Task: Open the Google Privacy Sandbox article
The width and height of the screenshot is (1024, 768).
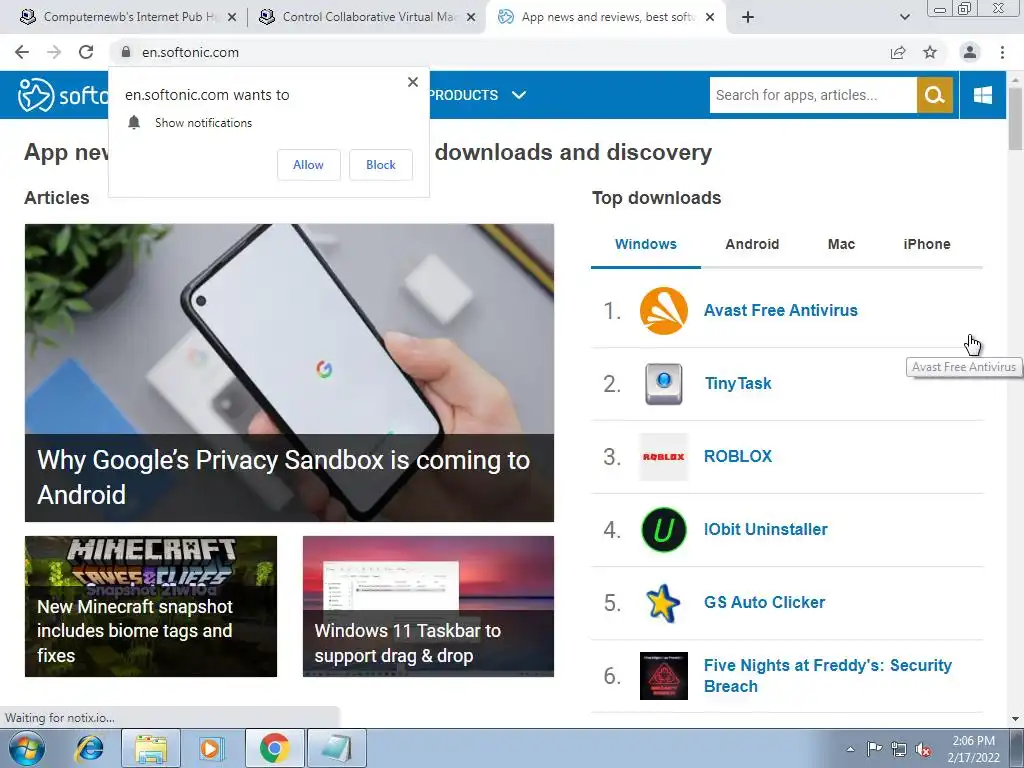Action: click(x=289, y=373)
